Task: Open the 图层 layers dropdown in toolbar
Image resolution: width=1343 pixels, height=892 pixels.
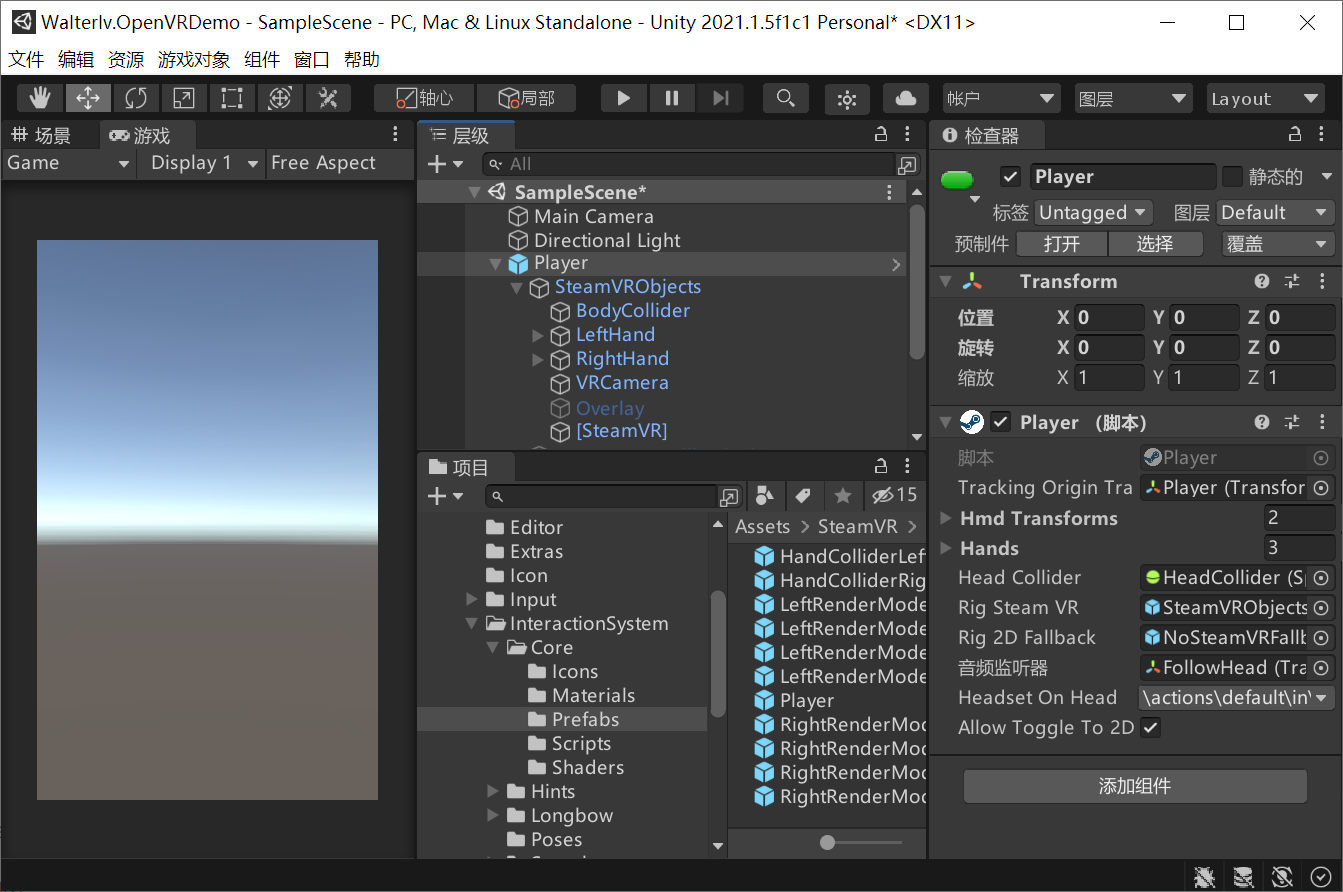Action: tap(1133, 98)
